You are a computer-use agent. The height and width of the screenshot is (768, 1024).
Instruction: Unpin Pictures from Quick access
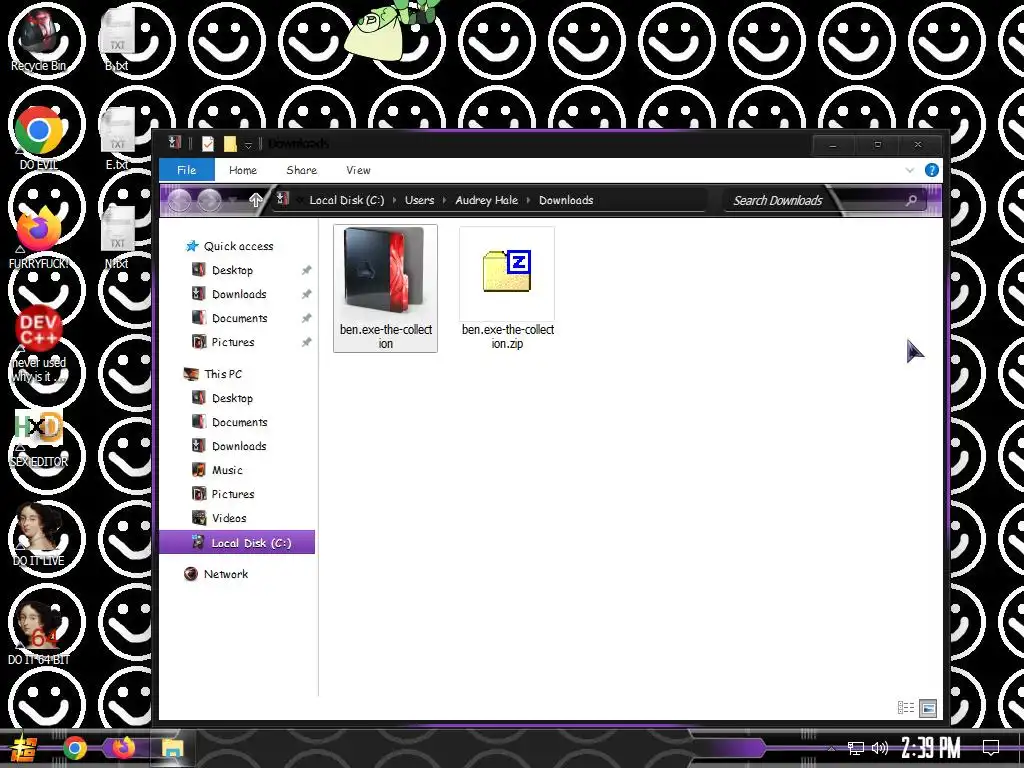coord(306,342)
